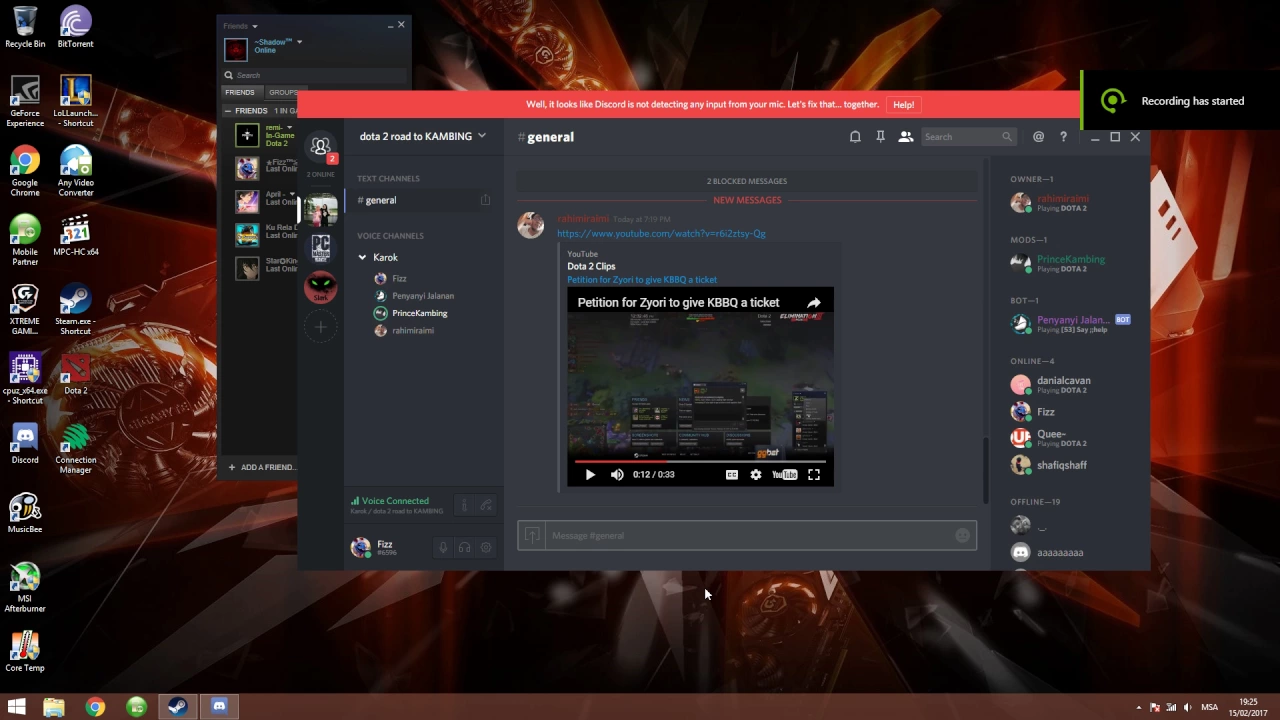Open Discord user settings gear
This screenshot has width=1280, height=720.
coord(486,547)
